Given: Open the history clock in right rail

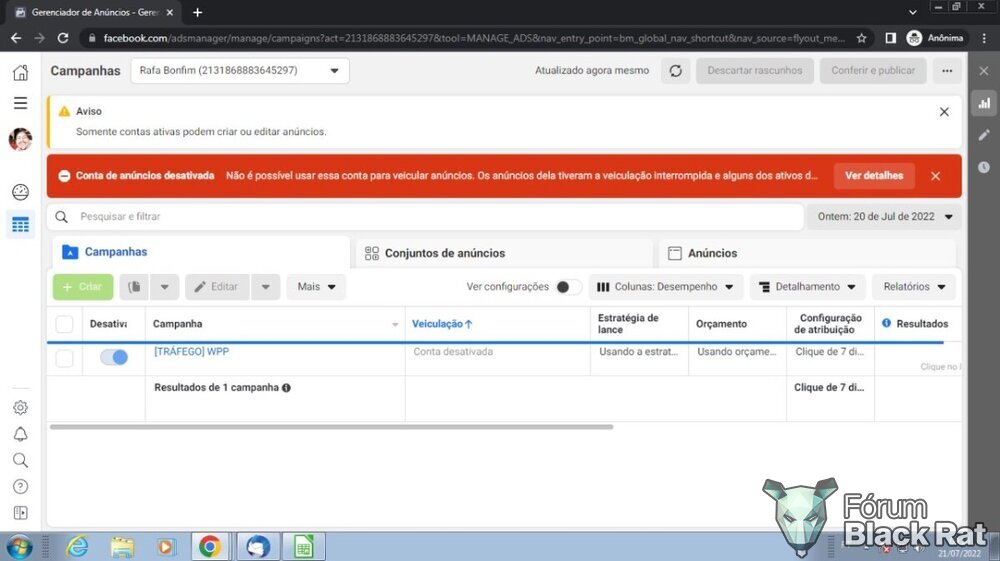Looking at the screenshot, I should (984, 167).
